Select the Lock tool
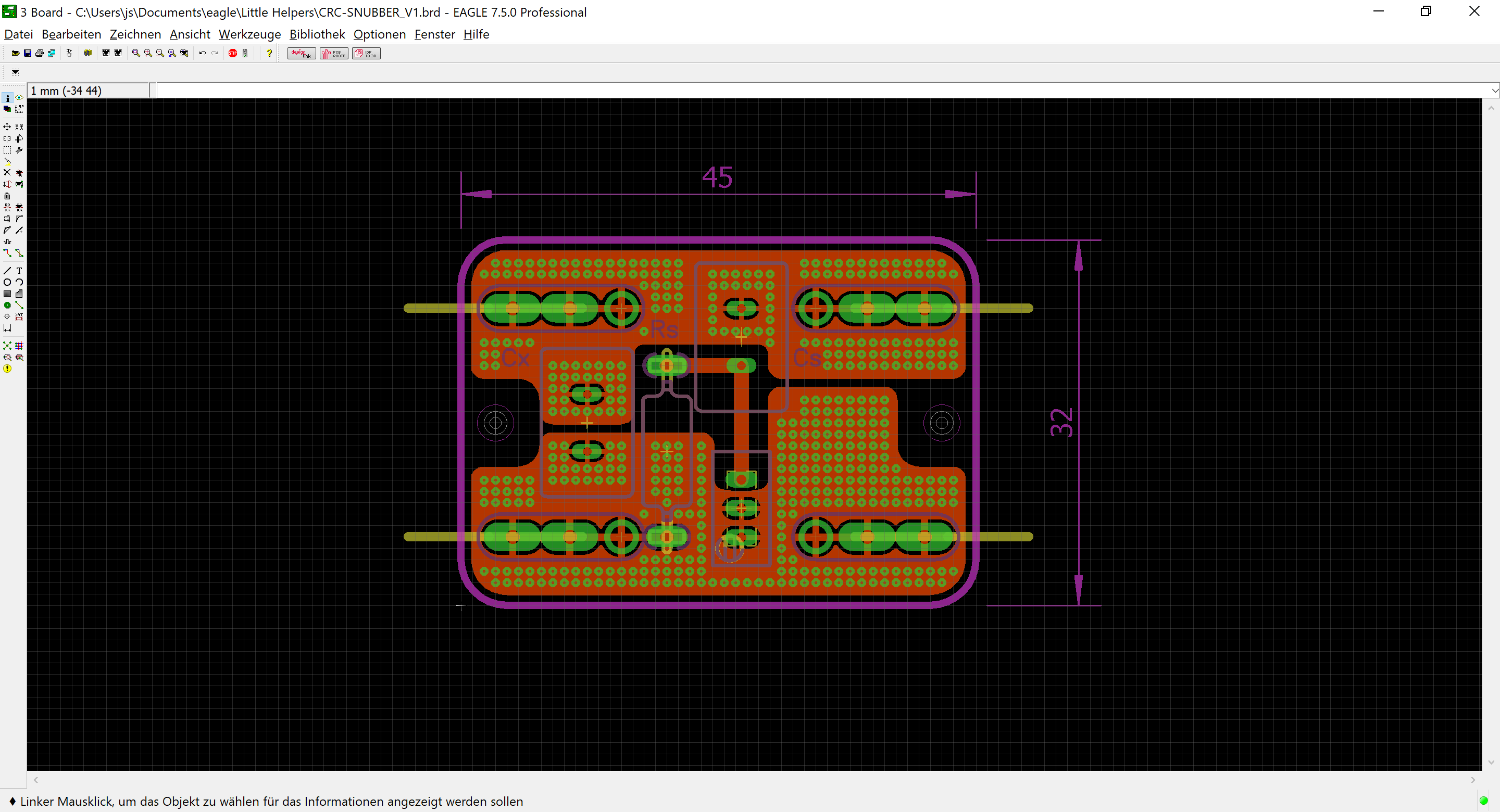 [7, 196]
